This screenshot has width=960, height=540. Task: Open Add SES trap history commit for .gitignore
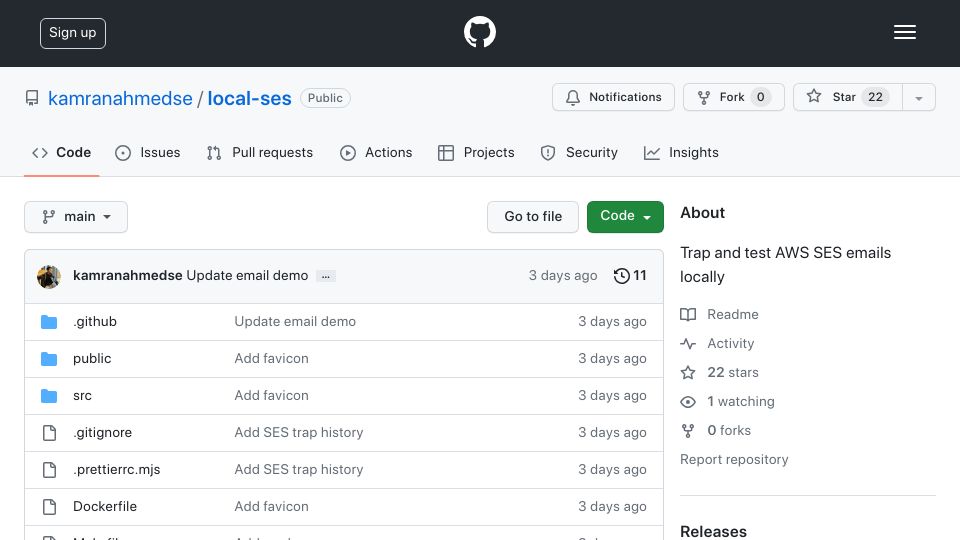(x=299, y=432)
